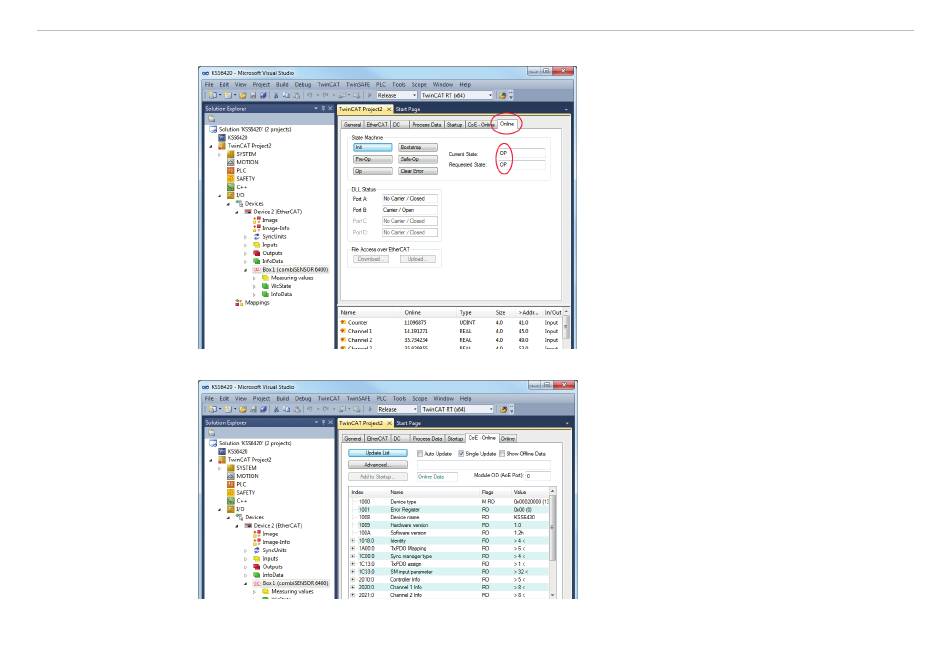Expand index 1018:0 Identity entry
The image size is (950, 665).
[x=353, y=541]
